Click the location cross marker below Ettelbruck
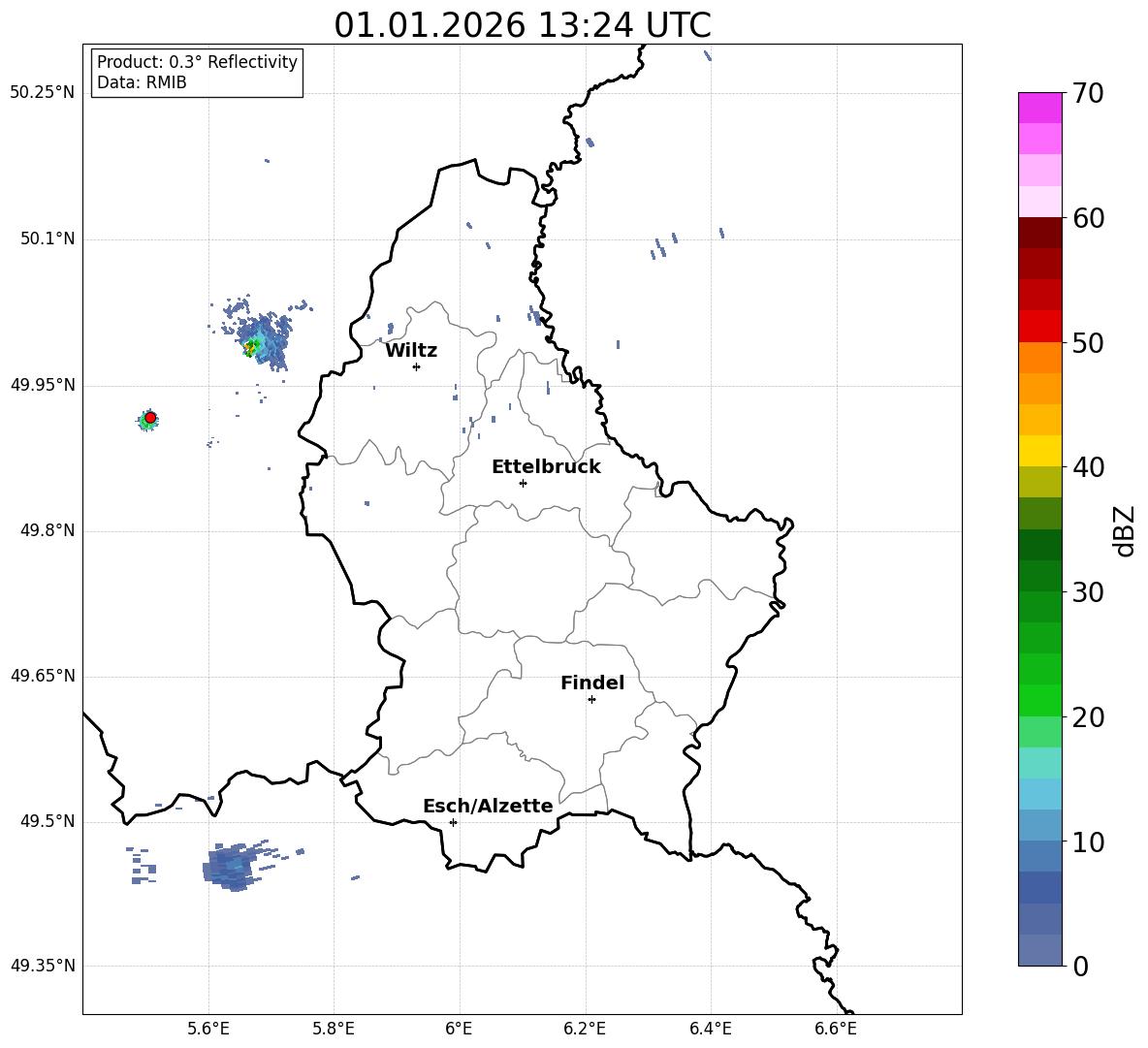 click(x=523, y=483)
